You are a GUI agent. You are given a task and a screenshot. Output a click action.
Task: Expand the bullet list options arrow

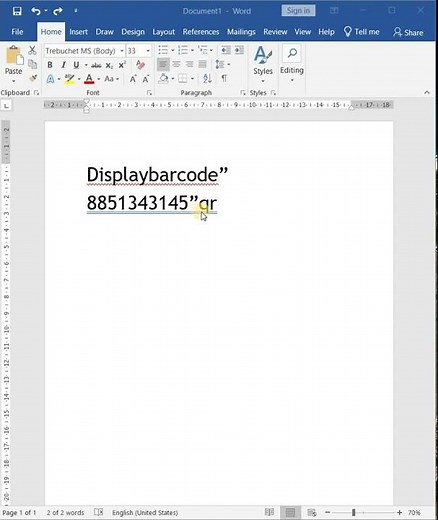coord(173,50)
